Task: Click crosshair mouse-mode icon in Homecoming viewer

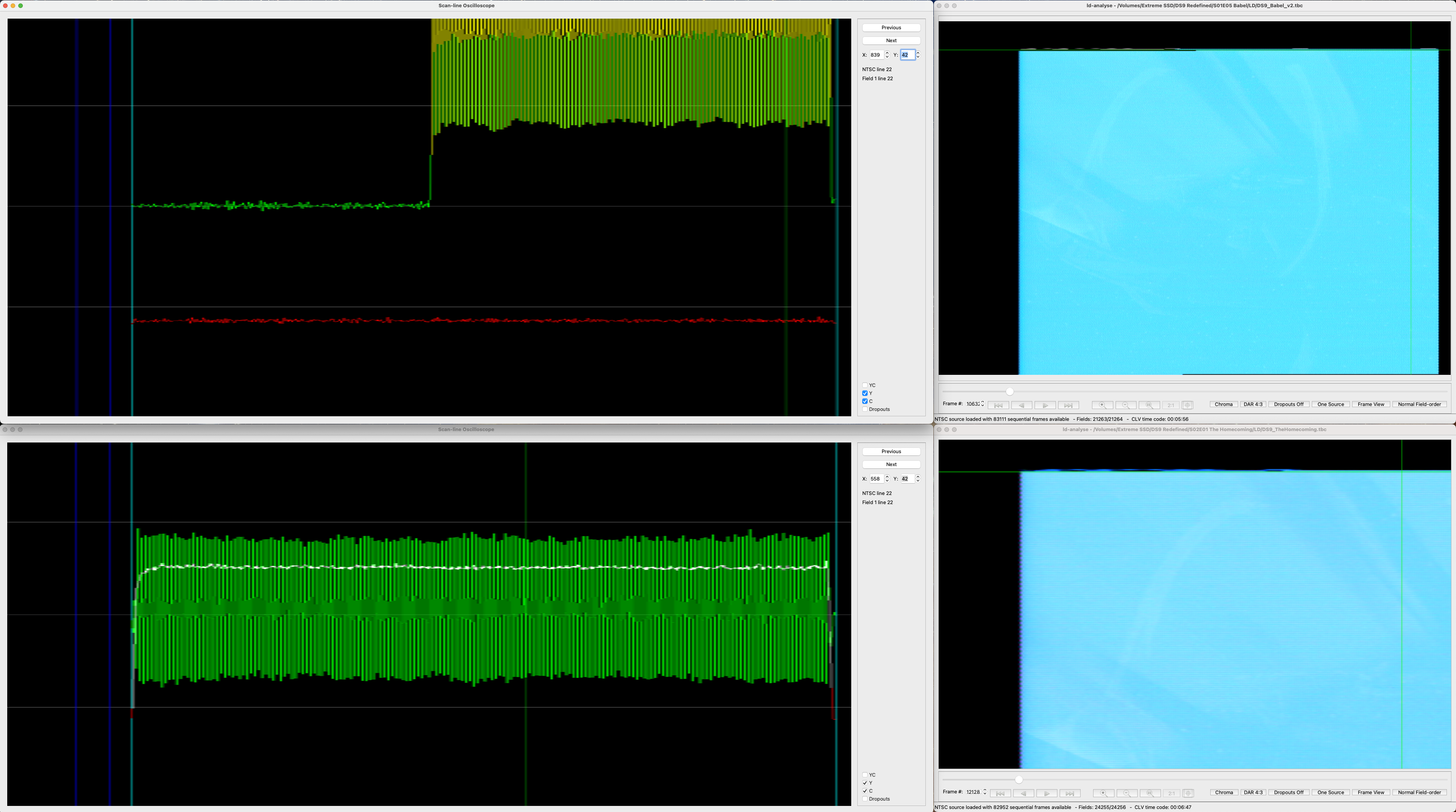Action: [1188, 793]
